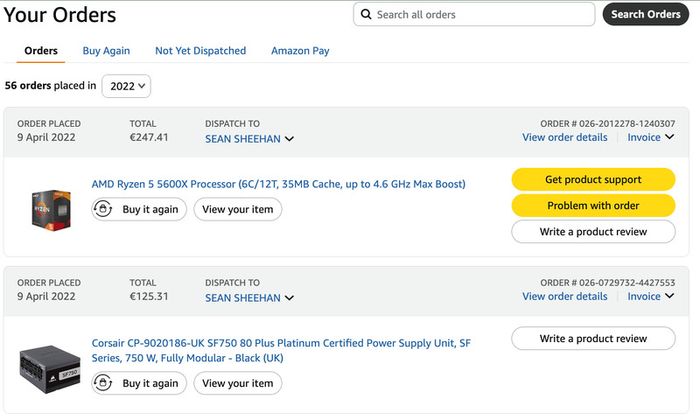Click the Corsair SF750 PSU thumbnail
The width and height of the screenshot is (700, 420).
tap(50, 369)
